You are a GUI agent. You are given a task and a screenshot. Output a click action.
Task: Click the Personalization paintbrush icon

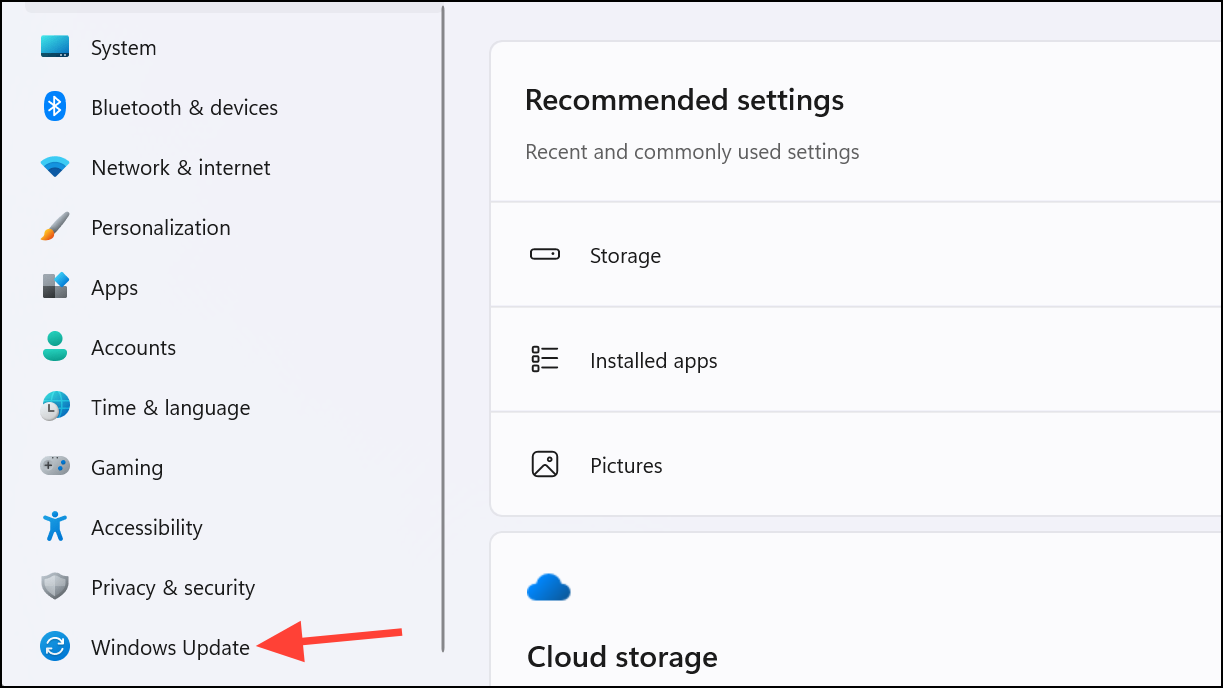(55, 227)
